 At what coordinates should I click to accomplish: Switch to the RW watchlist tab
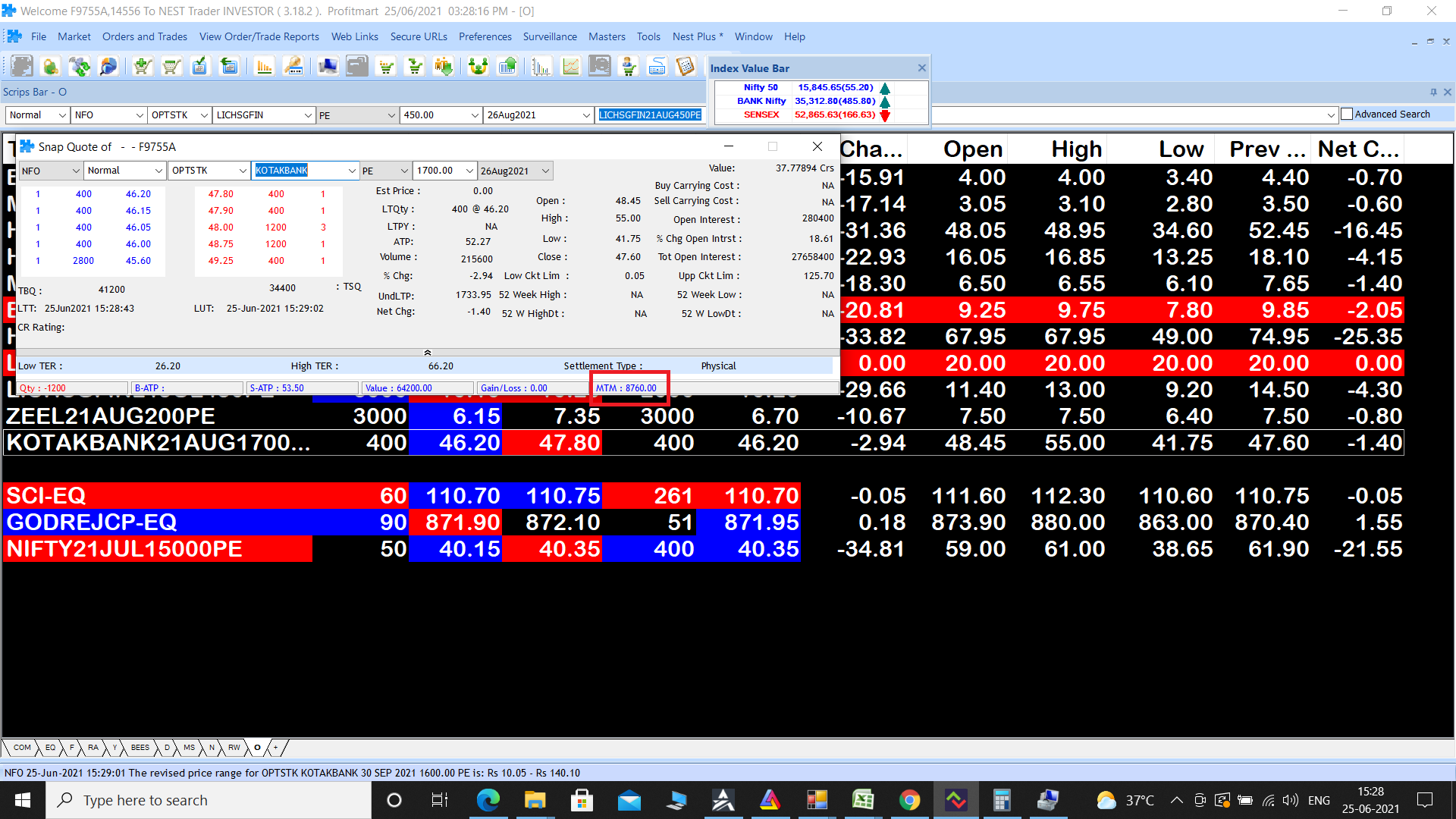(234, 748)
